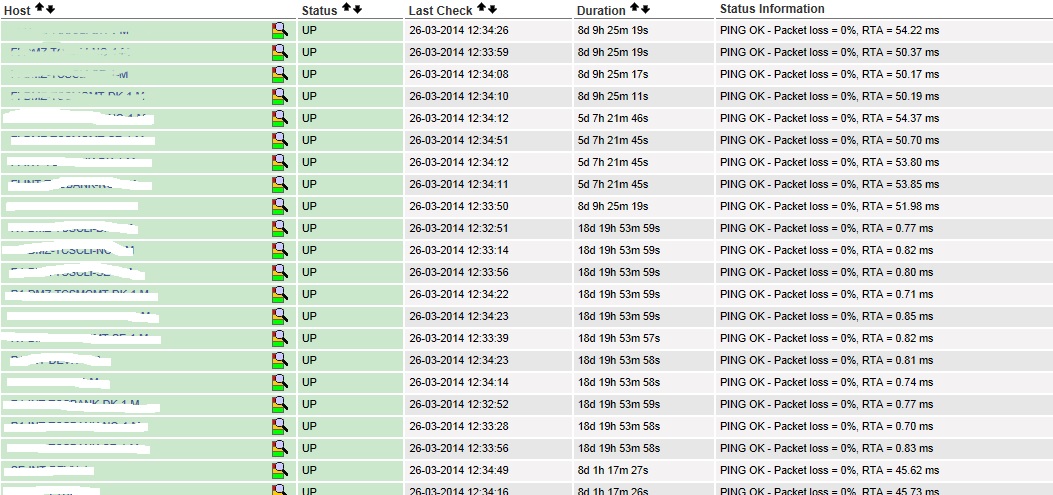Image resolution: width=1053 pixels, height=495 pixels.
Task: Click the Status Information column header
Action: click(x=772, y=9)
